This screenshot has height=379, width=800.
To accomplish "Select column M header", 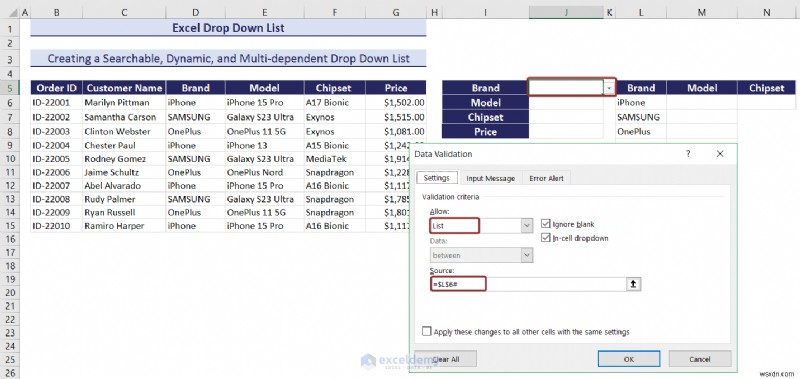I will pyautogui.click(x=702, y=13).
